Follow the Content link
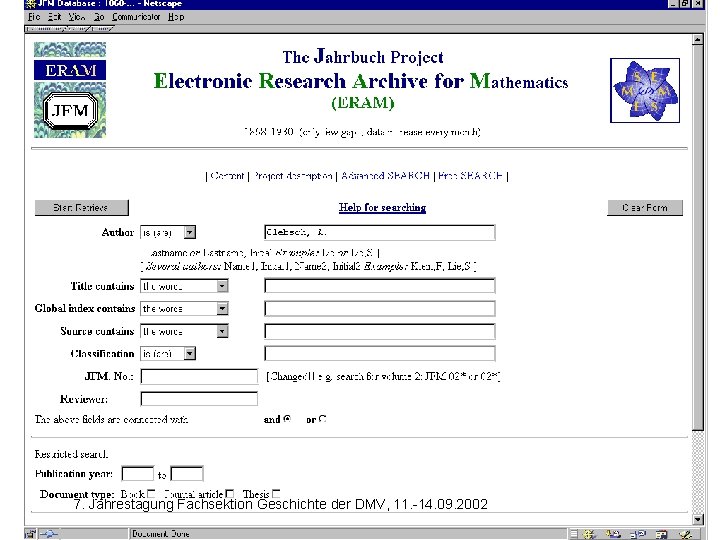This screenshot has width=720, height=540. (227, 176)
